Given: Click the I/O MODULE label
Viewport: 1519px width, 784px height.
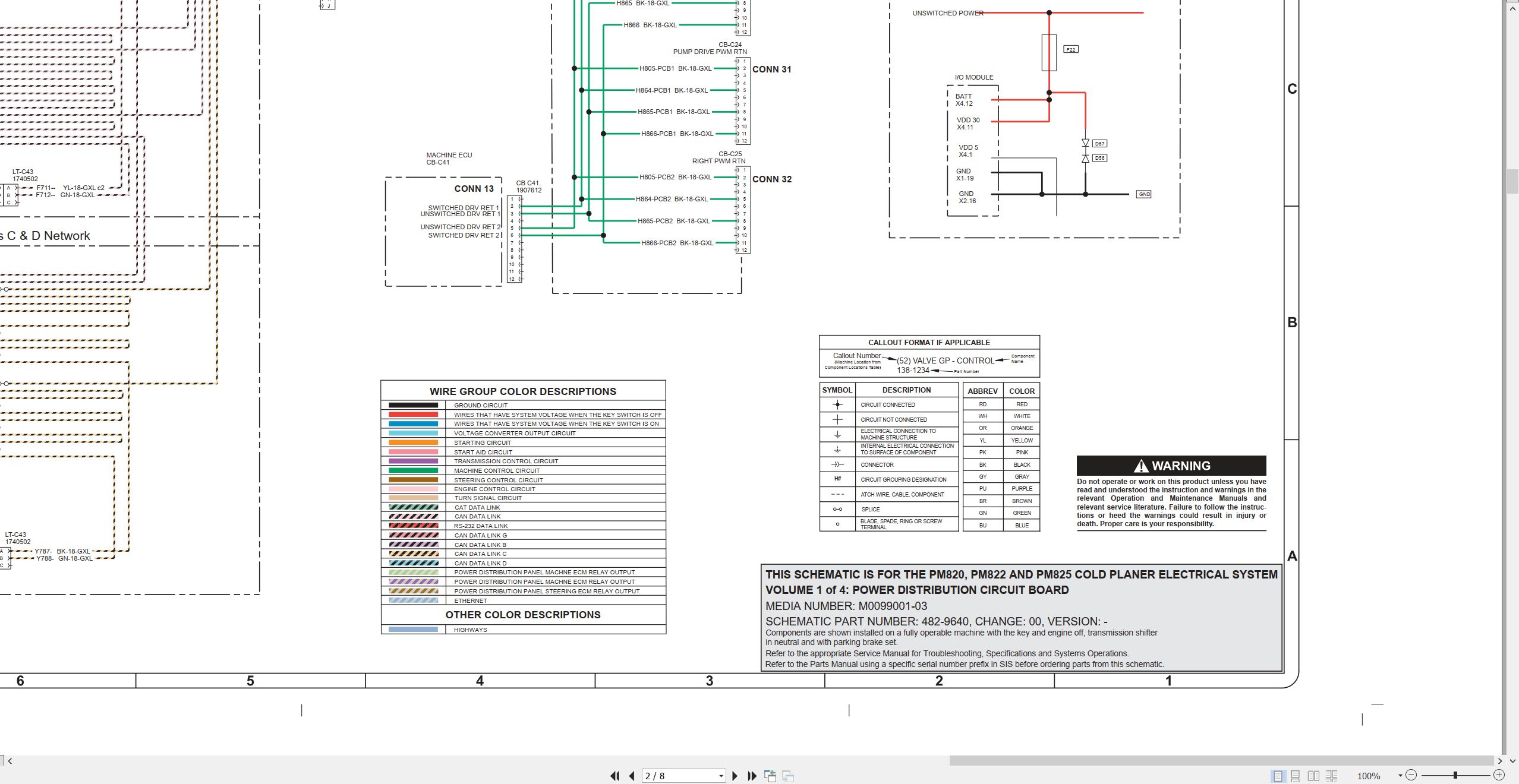Looking at the screenshot, I should click(x=974, y=77).
